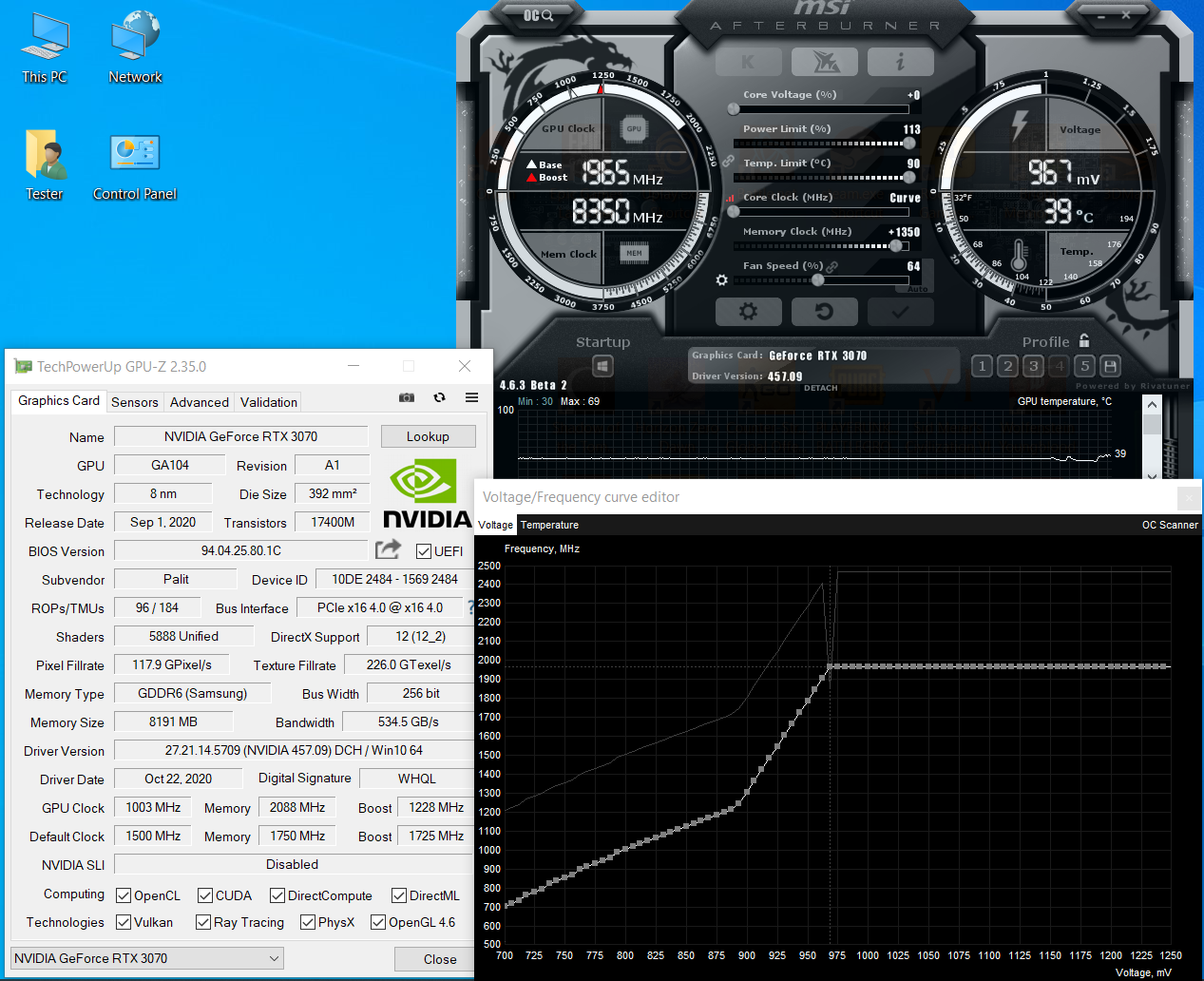Click the reset circular arrow button
Screen dimensions: 1204x981
[x=825, y=312]
